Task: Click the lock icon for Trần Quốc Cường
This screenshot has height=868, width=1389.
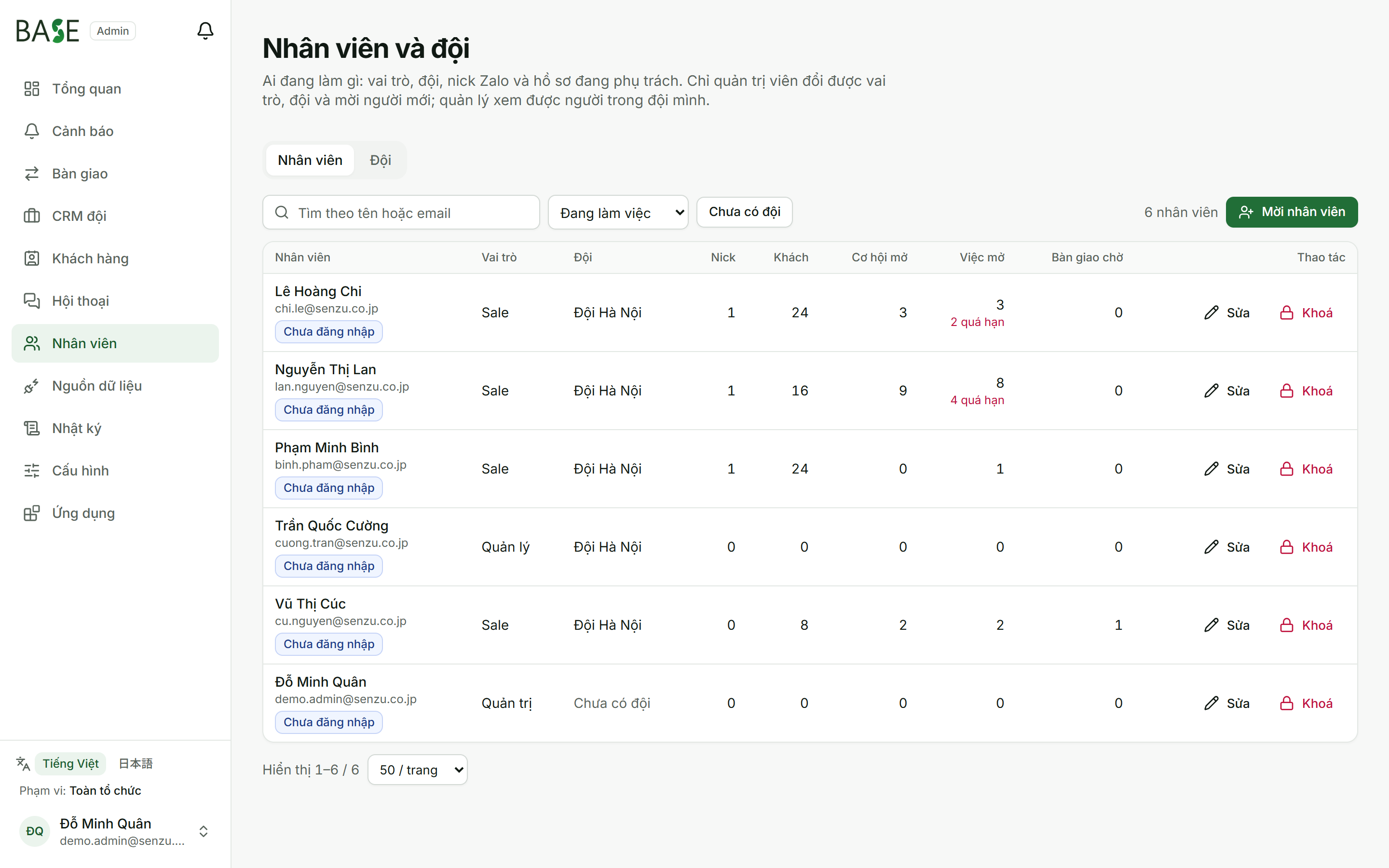Action: coord(1287,546)
